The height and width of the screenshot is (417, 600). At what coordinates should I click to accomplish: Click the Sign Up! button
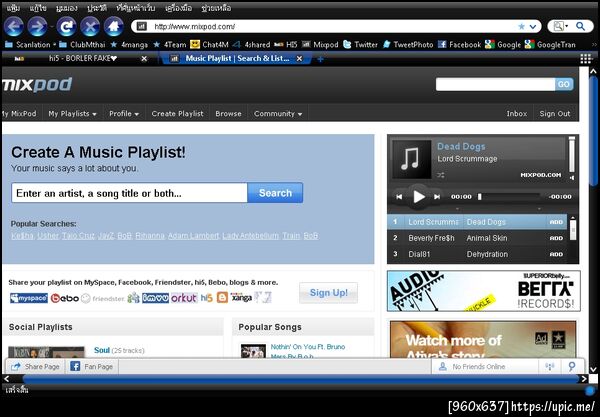(x=329, y=293)
